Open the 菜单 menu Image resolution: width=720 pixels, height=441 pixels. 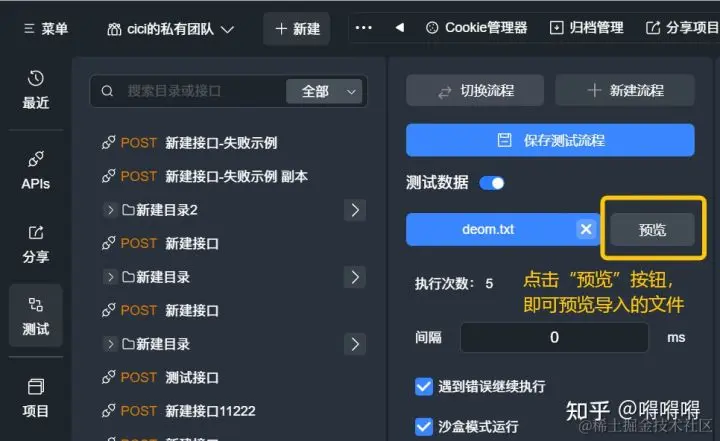coord(46,28)
